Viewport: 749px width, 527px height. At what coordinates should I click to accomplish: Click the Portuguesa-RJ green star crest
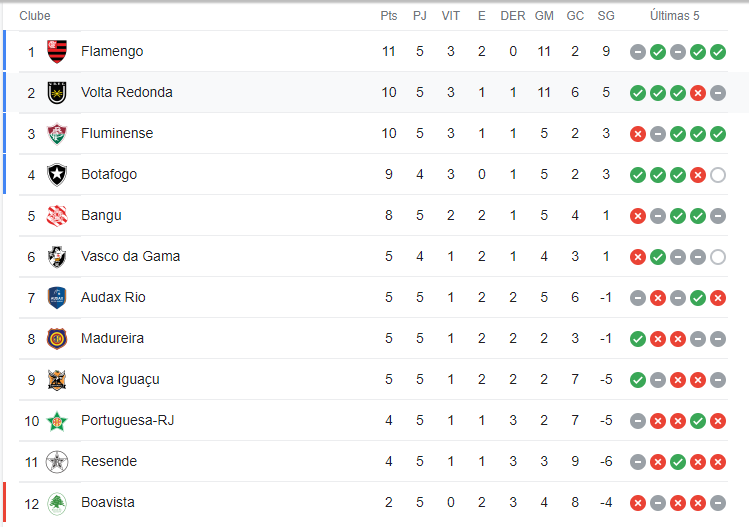pos(57,421)
